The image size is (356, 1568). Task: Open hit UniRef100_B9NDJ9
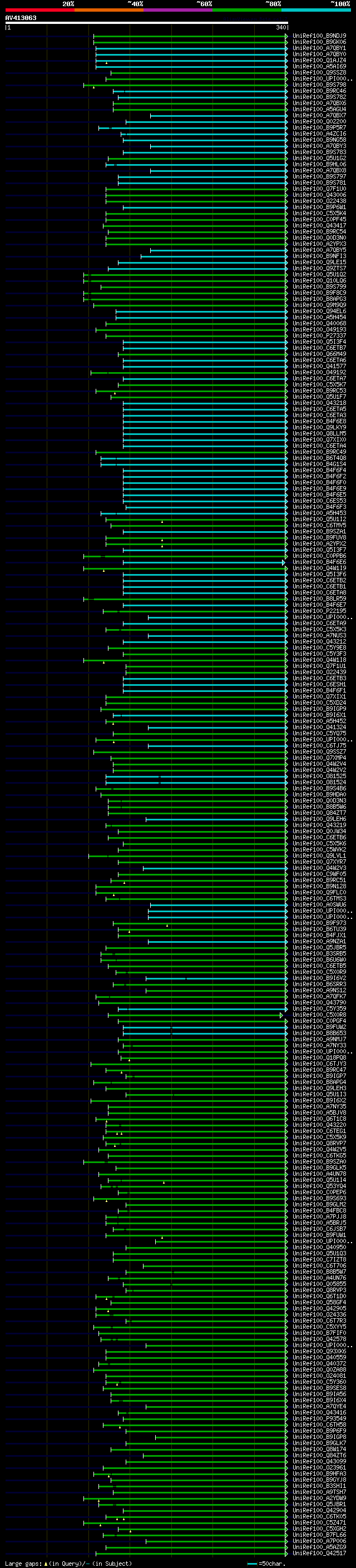(319, 36)
